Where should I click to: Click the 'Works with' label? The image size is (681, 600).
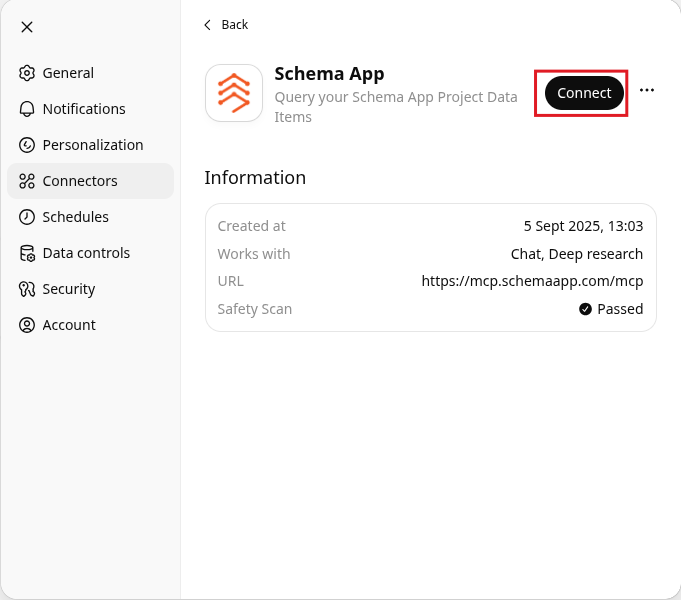click(x=254, y=254)
